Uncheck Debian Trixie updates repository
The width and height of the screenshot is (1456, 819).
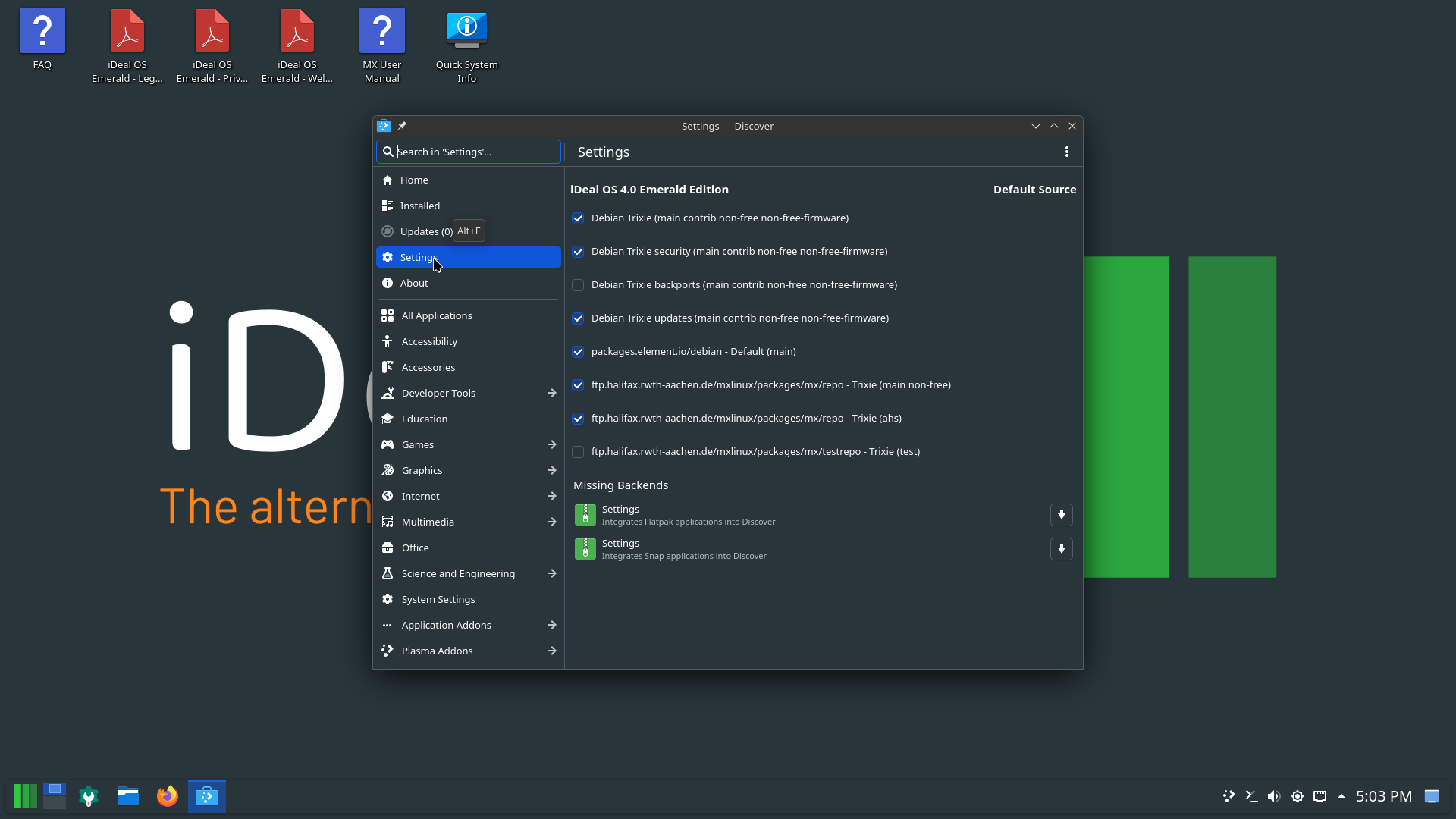578,318
